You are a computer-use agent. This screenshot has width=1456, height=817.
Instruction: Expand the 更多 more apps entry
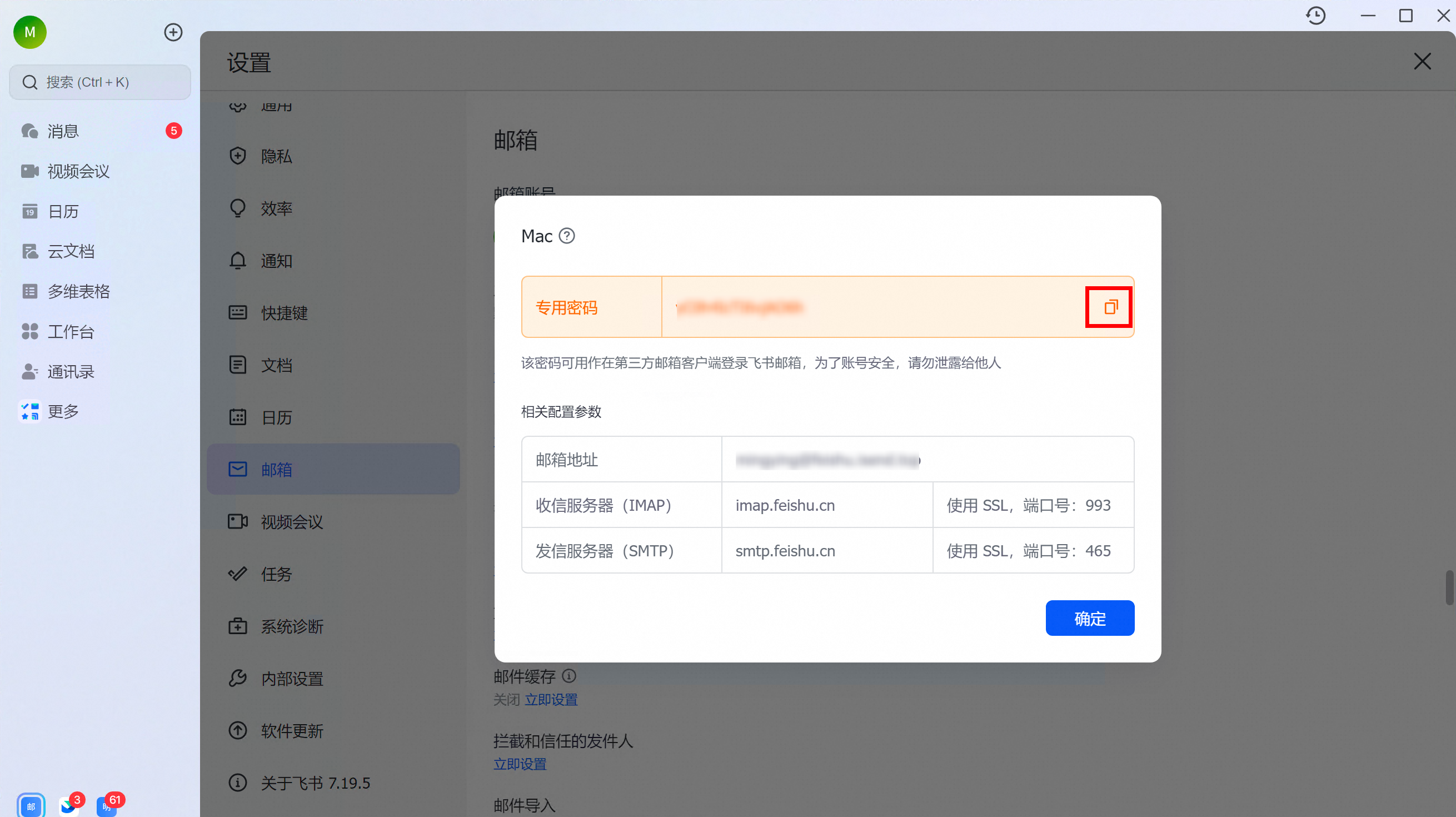click(x=63, y=411)
